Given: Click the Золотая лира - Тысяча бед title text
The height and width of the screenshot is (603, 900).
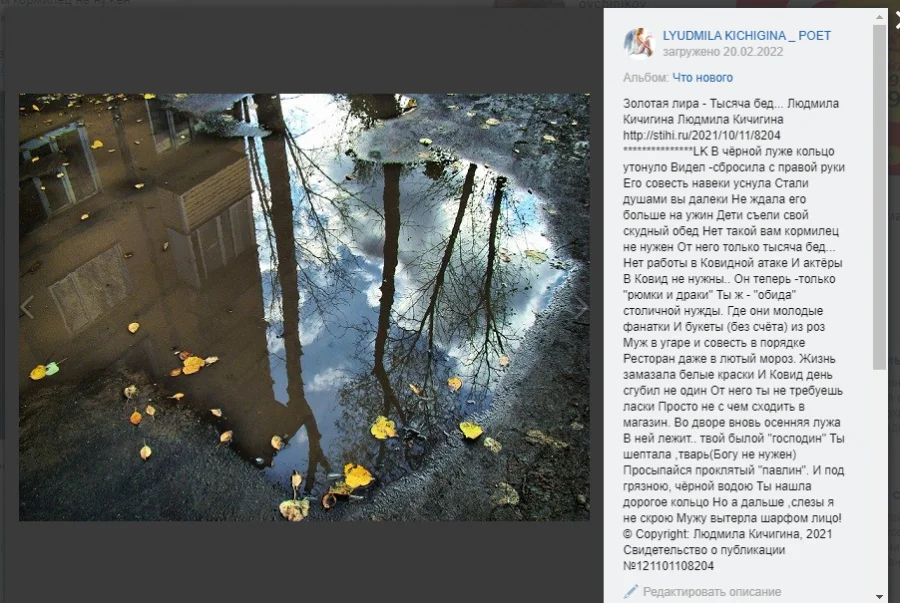Looking at the screenshot, I should pyautogui.click(x=703, y=103).
